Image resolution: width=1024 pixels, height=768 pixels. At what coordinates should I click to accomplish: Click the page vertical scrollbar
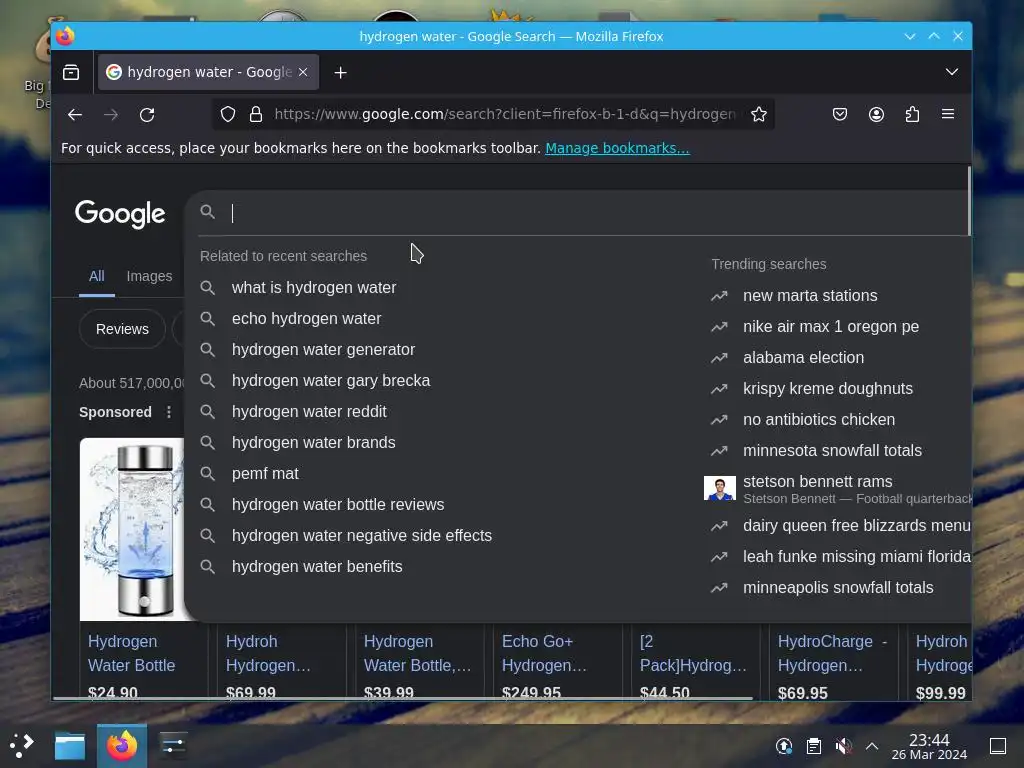tap(968, 201)
